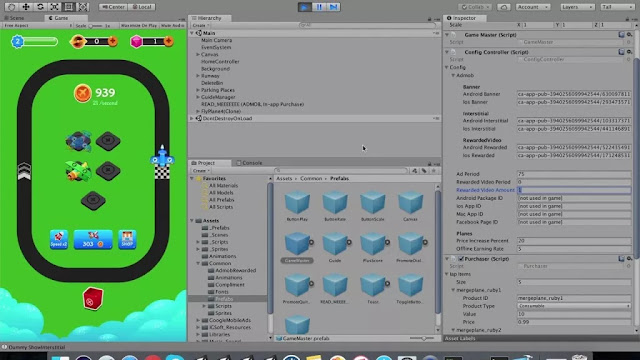Toggle the Center pivot button
Image resolution: width=640 pixels, height=360 pixels.
(x=113, y=7)
